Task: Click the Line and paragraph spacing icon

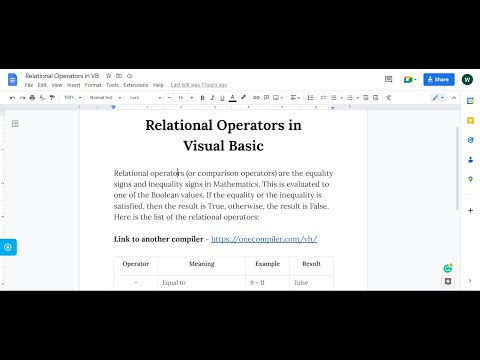Action: (x=310, y=98)
